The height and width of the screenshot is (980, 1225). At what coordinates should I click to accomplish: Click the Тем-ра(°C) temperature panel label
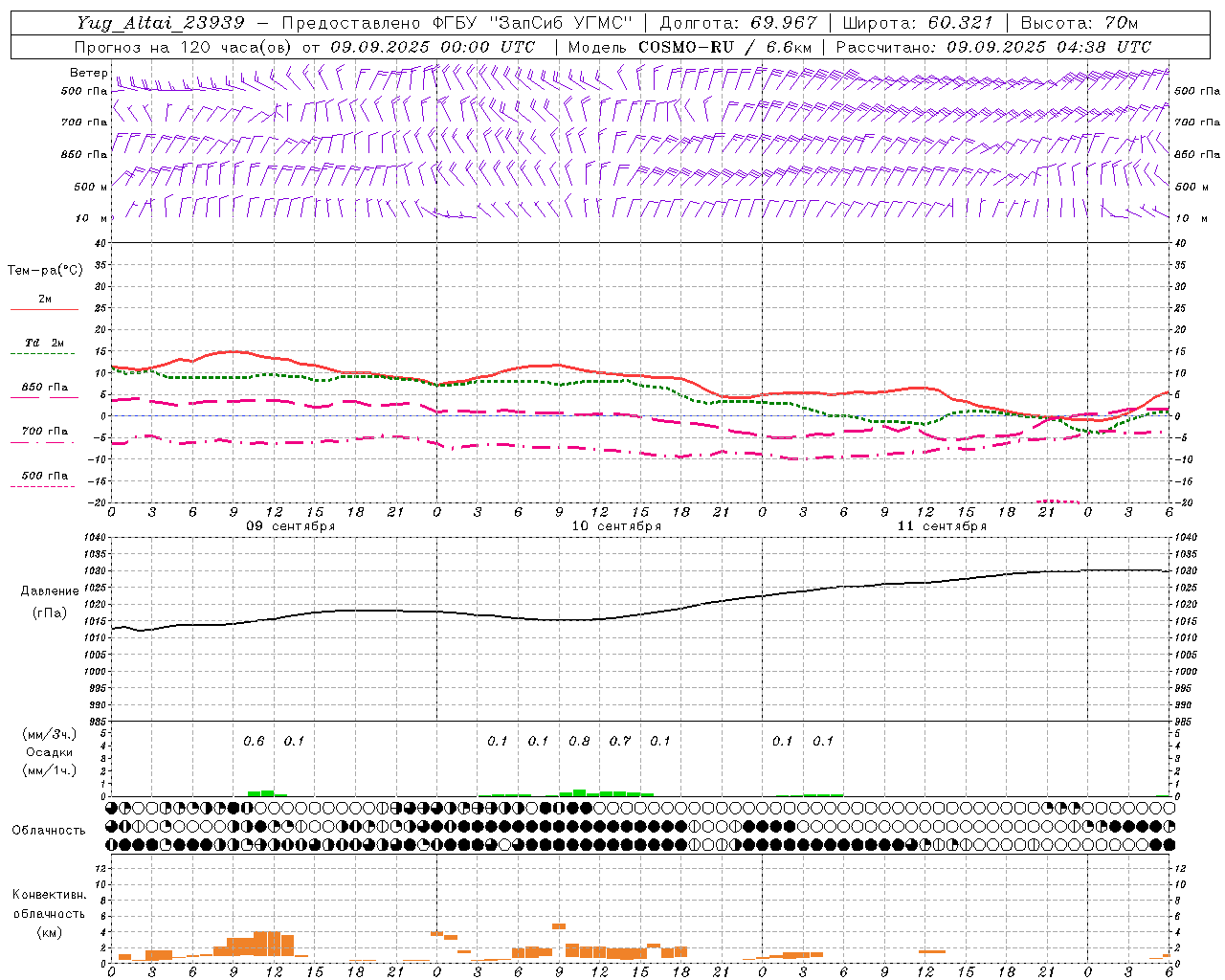tap(45, 271)
